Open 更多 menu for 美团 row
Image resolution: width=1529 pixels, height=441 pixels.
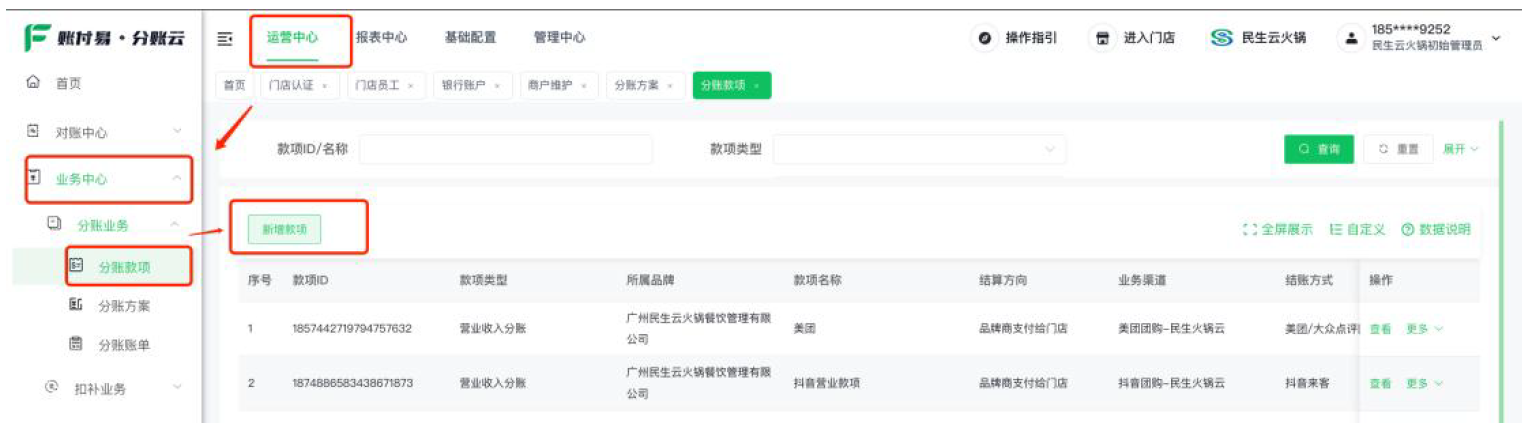click(1424, 328)
